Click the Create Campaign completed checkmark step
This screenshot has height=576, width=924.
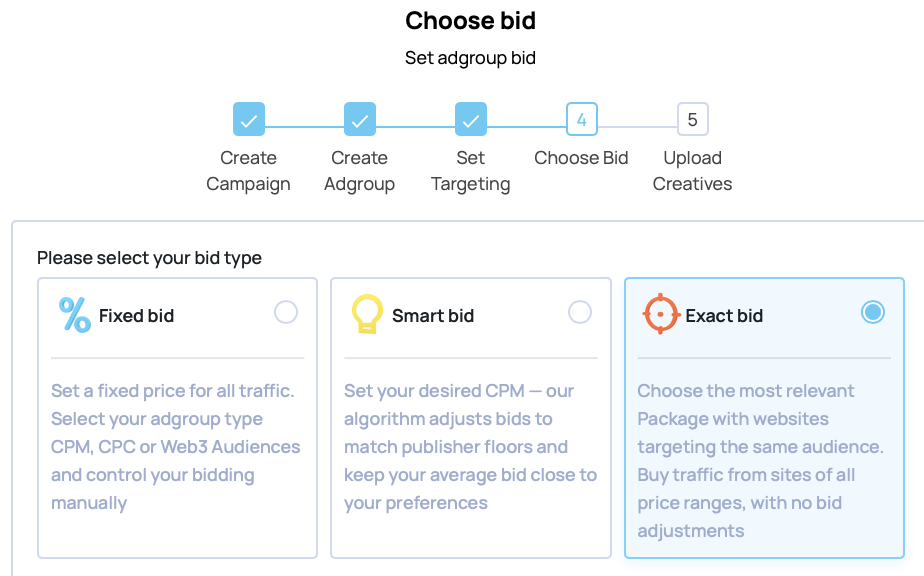pos(249,120)
